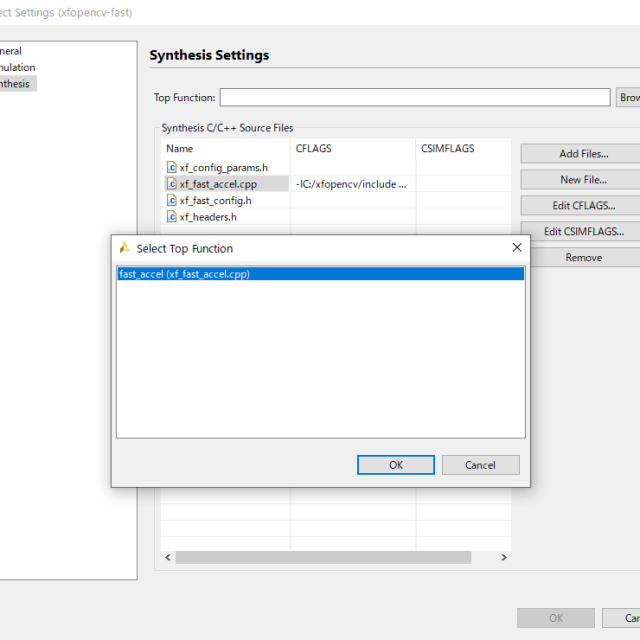Click the CFLAGS column header

[313, 148]
